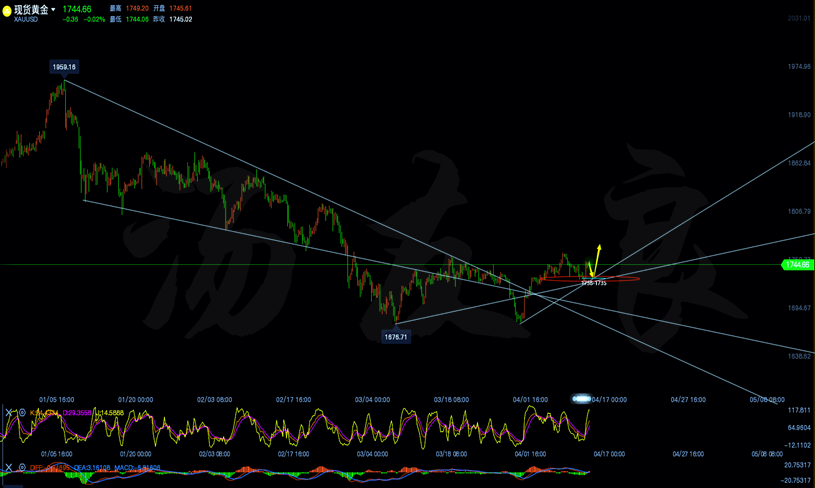
Task: Click 04/17 00:00 label above the MACD panel
Action: (x=609, y=454)
